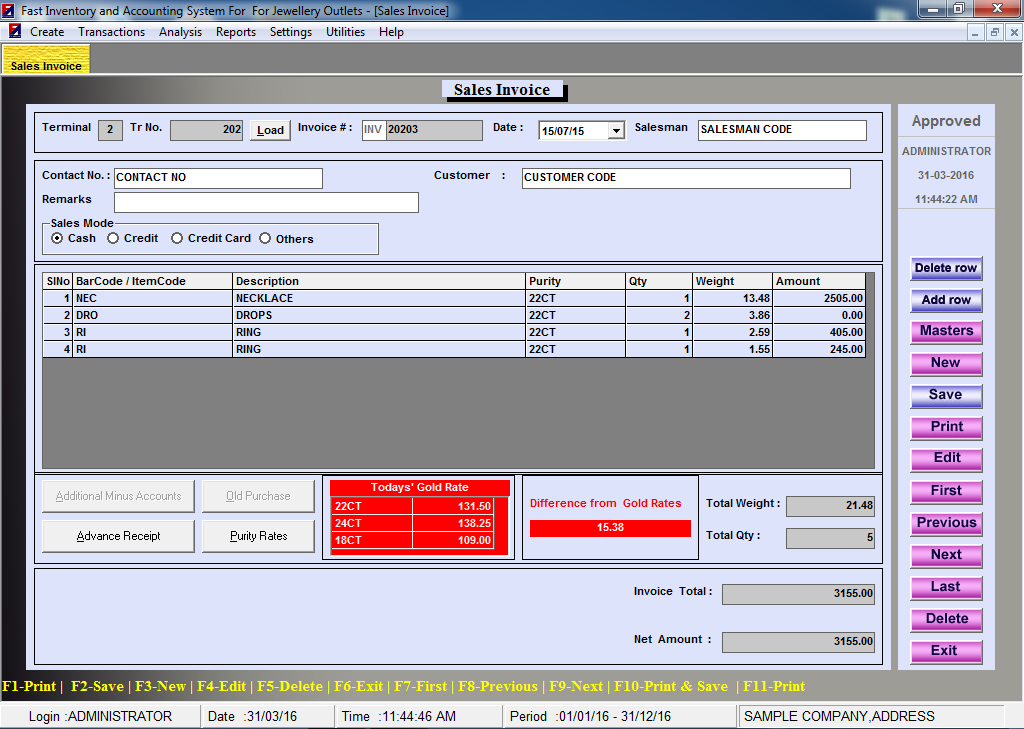Open Purity Rates
Screen dimensions: 1024x729
coord(258,536)
